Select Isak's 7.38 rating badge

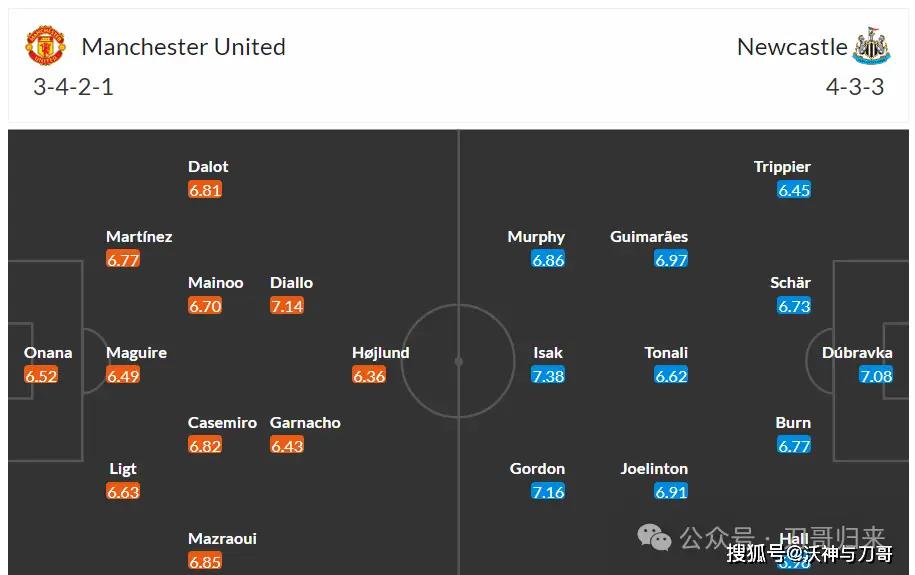[x=548, y=375]
